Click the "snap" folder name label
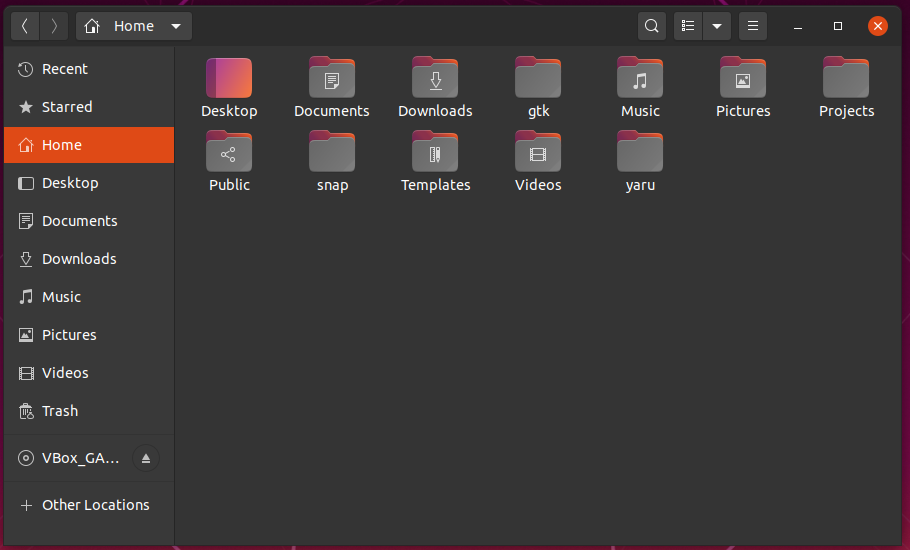Screen dimensions: 910x550 pyautogui.click(x=333, y=186)
